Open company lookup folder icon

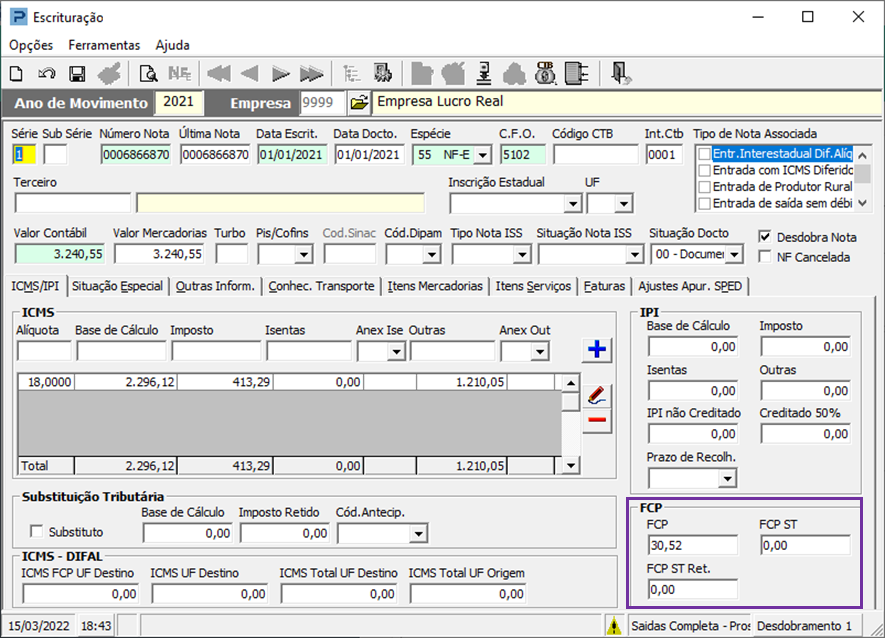[x=359, y=103]
